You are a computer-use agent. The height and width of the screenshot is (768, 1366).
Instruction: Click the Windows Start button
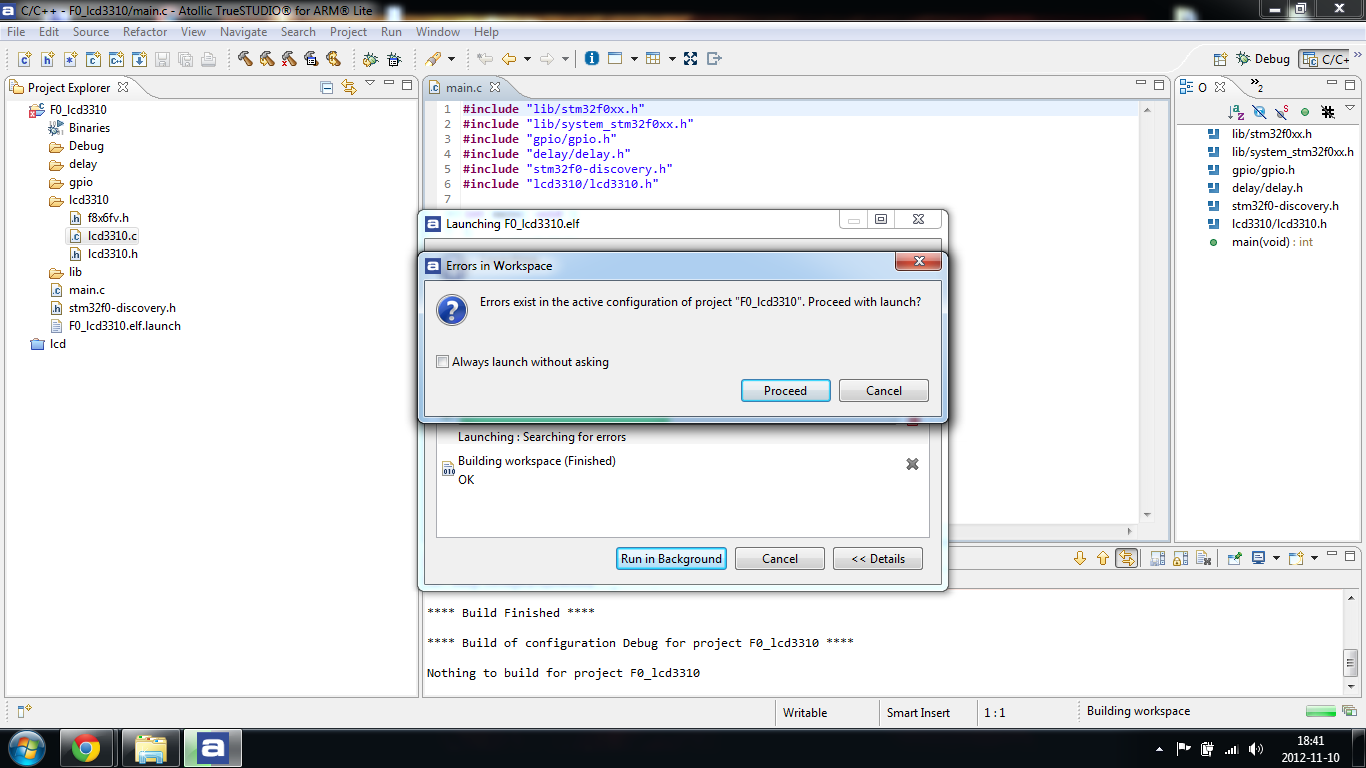coord(27,748)
